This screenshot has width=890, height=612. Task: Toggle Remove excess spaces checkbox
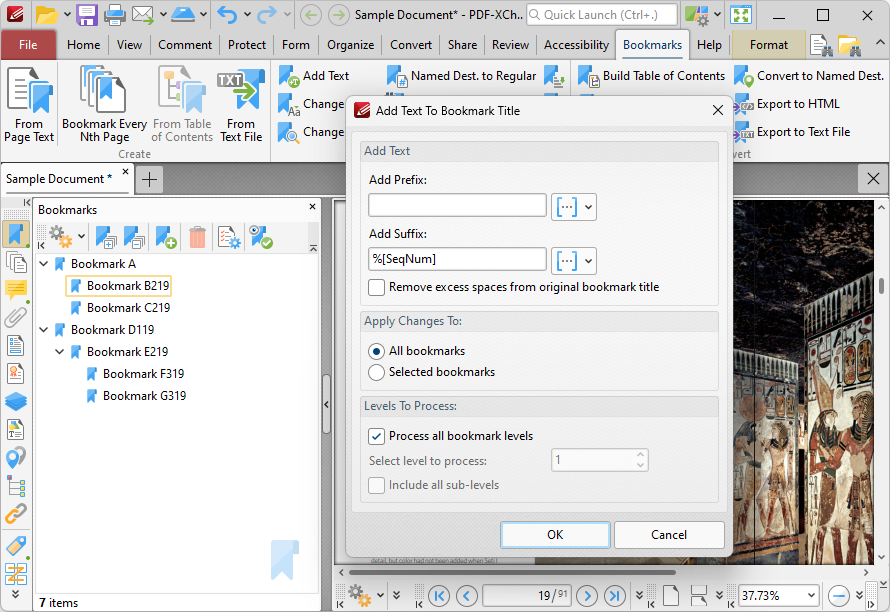(x=376, y=287)
